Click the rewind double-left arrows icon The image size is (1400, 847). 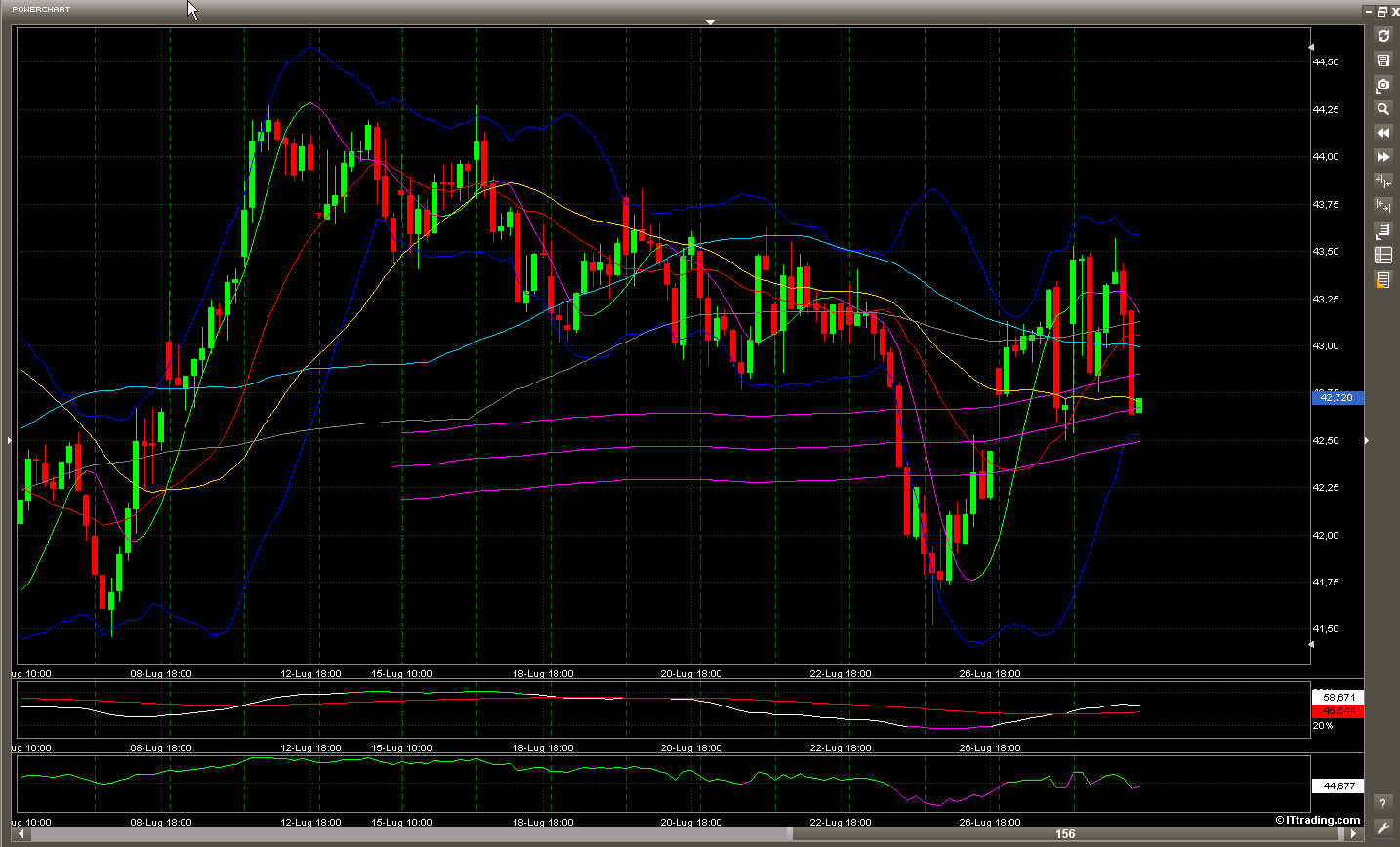click(1382, 132)
